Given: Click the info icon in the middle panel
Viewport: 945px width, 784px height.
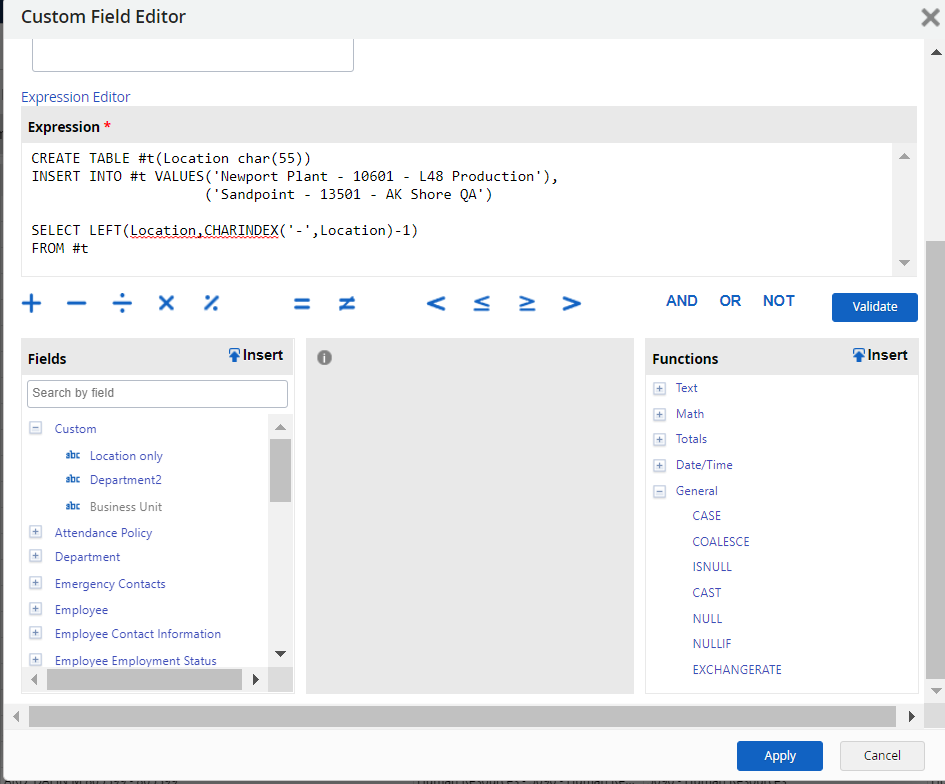Looking at the screenshot, I should pyautogui.click(x=324, y=358).
